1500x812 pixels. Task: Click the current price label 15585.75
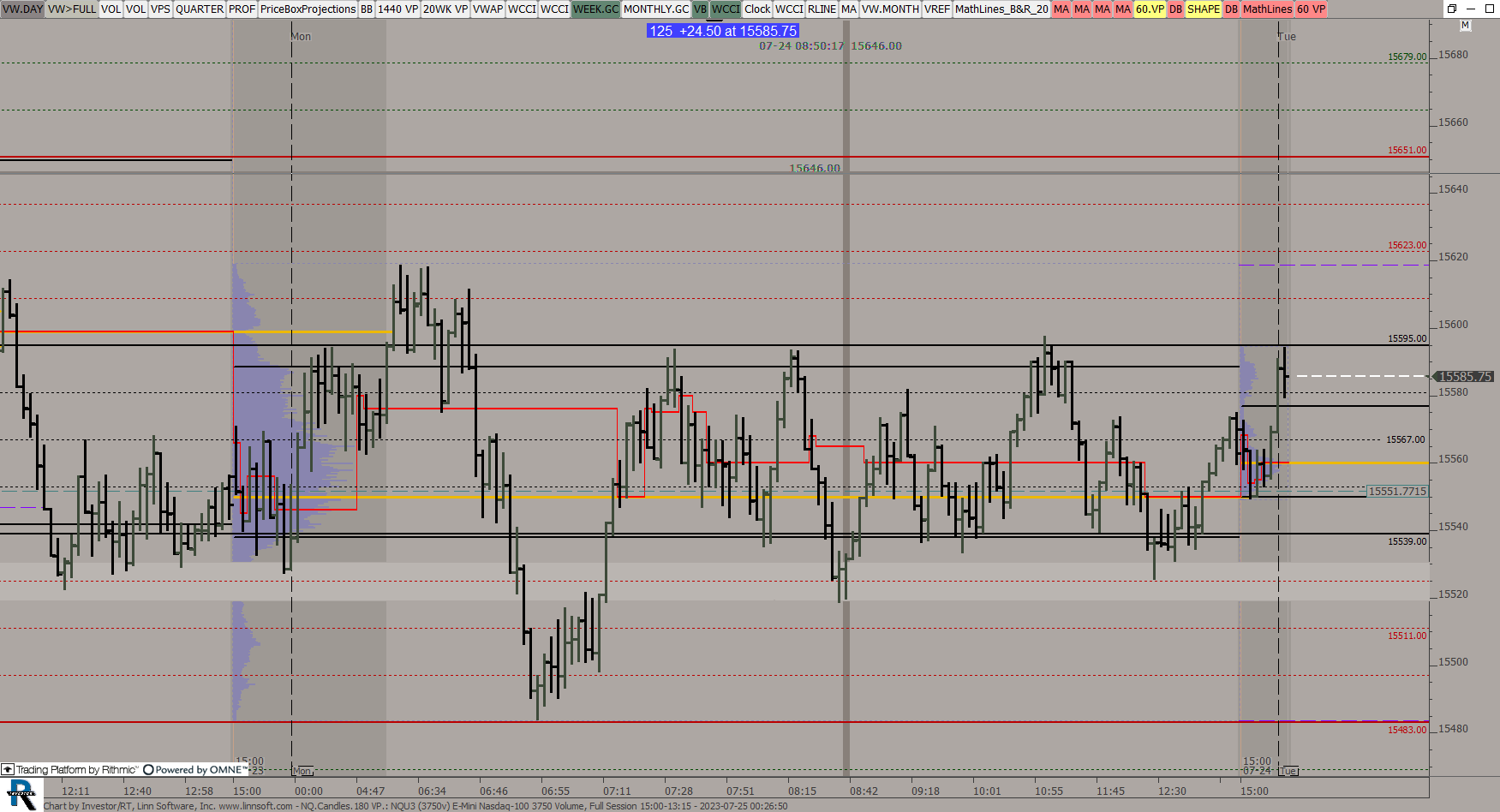1464,377
